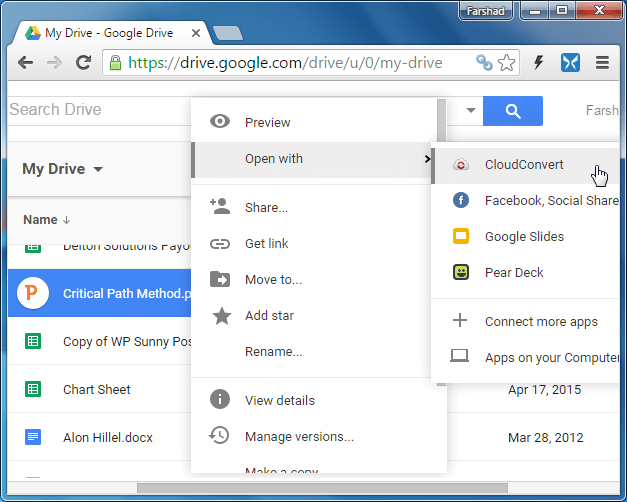The width and height of the screenshot is (627, 502).
Task: Select the Chart Sheet file name
Action: pyautogui.click(x=97, y=390)
